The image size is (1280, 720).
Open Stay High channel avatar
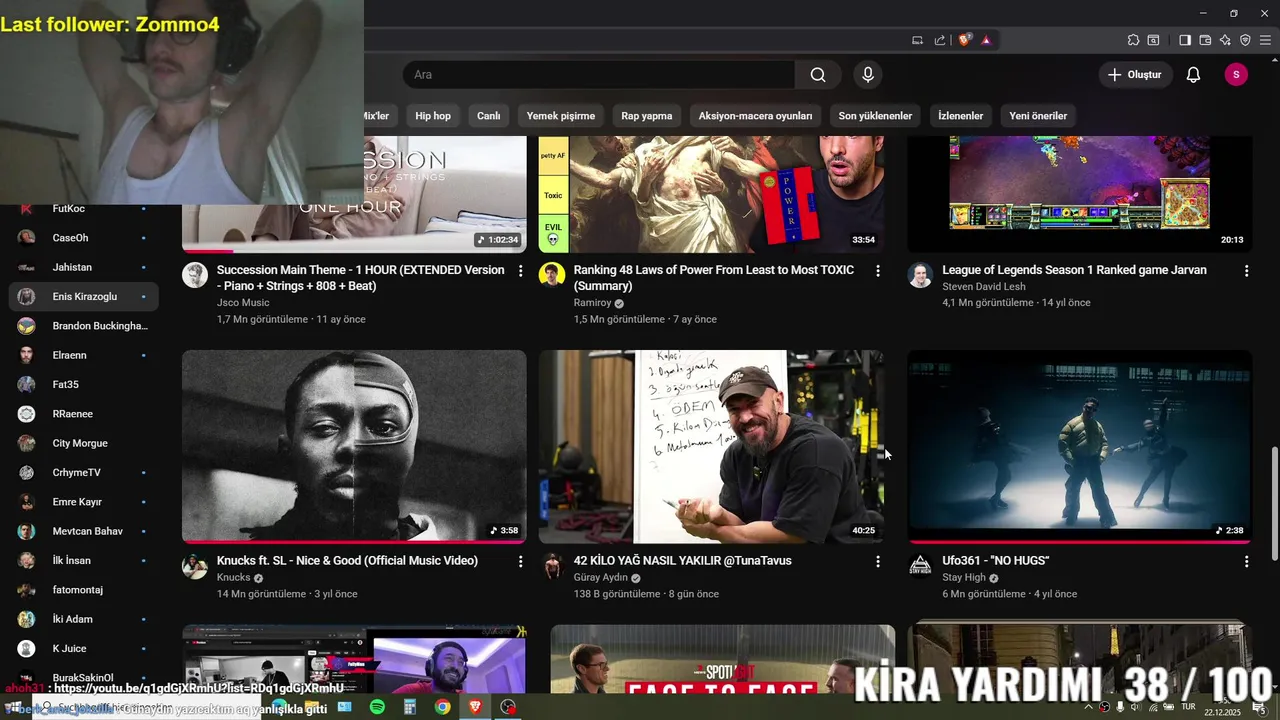920,567
